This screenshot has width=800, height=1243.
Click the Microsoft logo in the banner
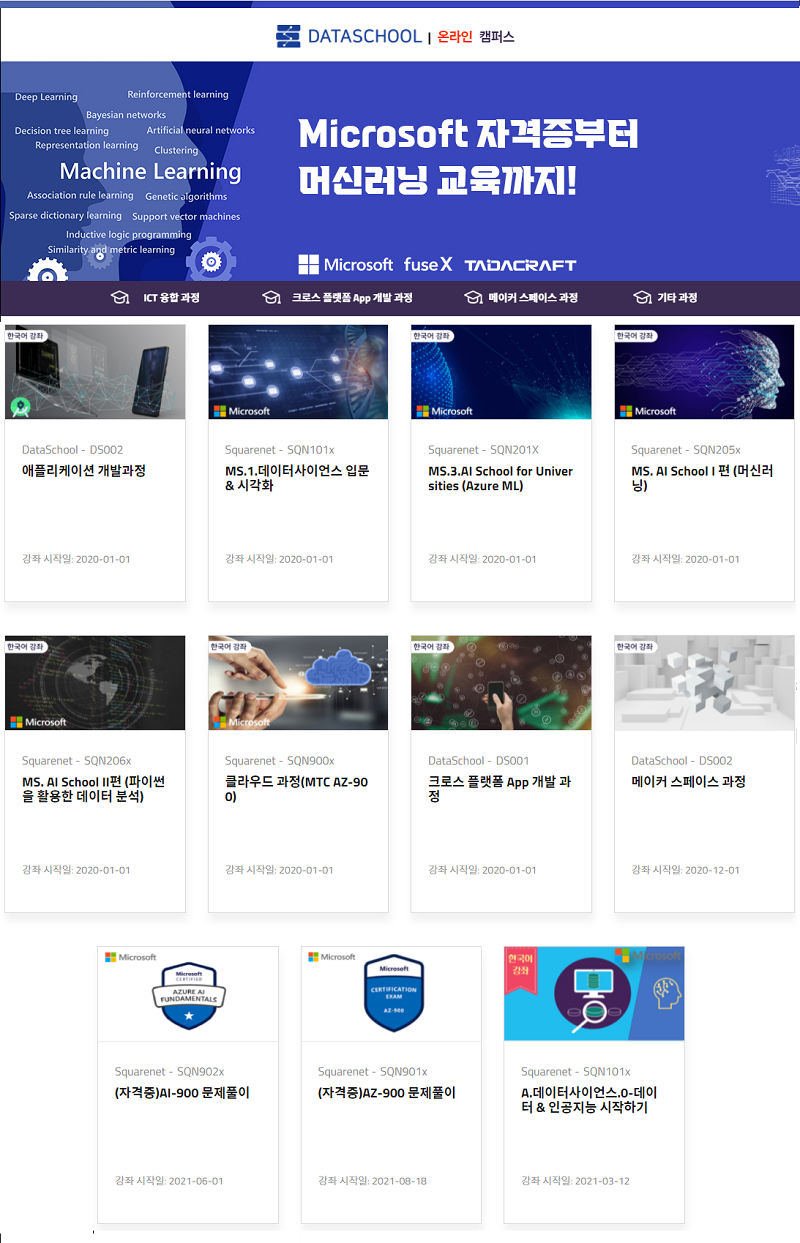346,264
